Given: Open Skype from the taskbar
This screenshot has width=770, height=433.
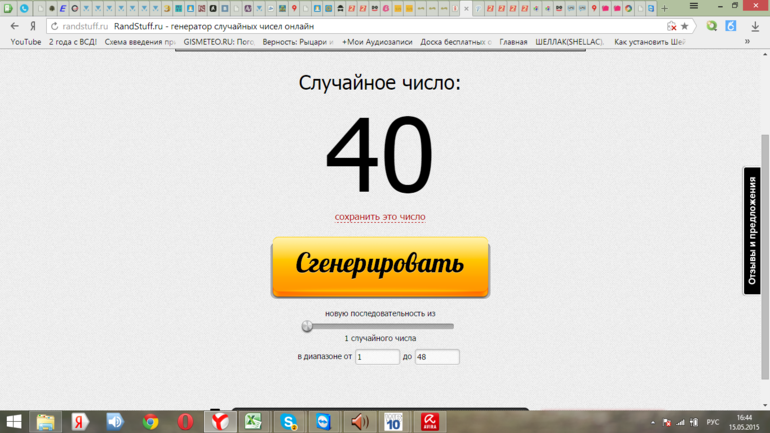Looking at the screenshot, I should point(289,422).
